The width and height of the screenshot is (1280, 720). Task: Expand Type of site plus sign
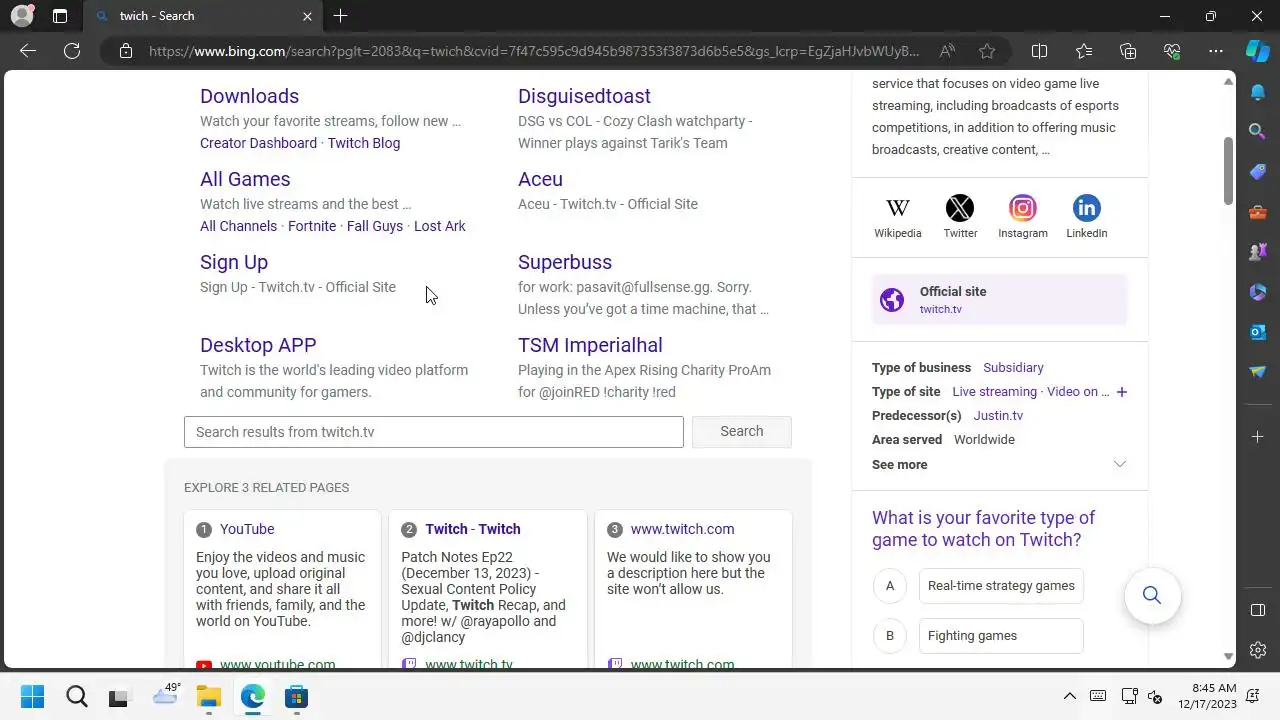1121,392
